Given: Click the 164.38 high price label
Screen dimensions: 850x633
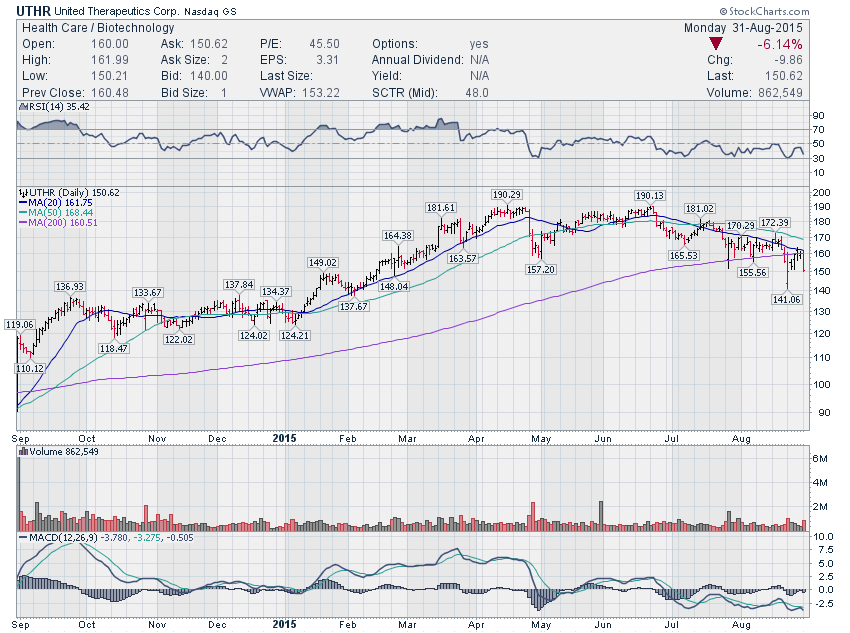Looking at the screenshot, I should (x=398, y=236).
